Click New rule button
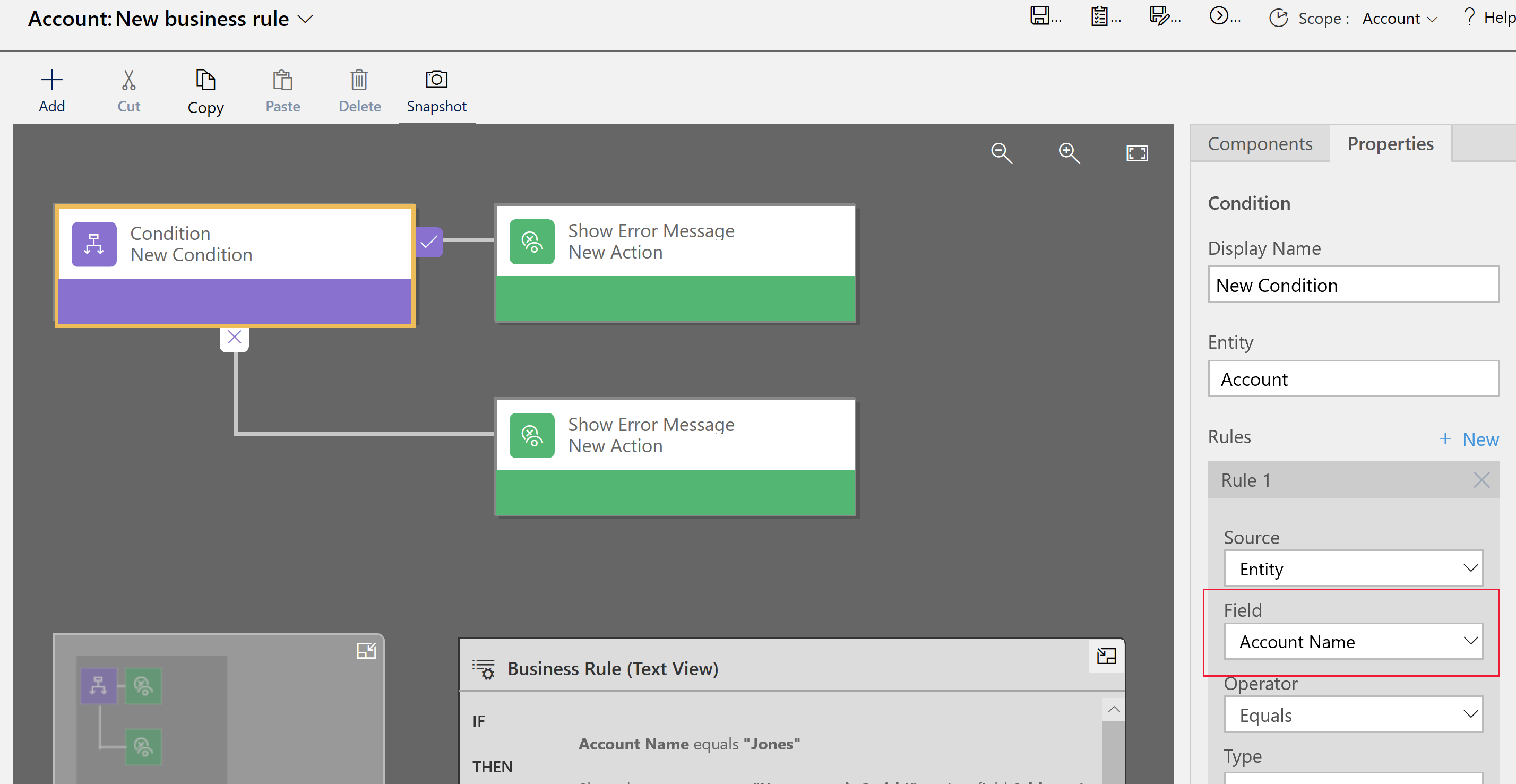 pyautogui.click(x=1467, y=437)
